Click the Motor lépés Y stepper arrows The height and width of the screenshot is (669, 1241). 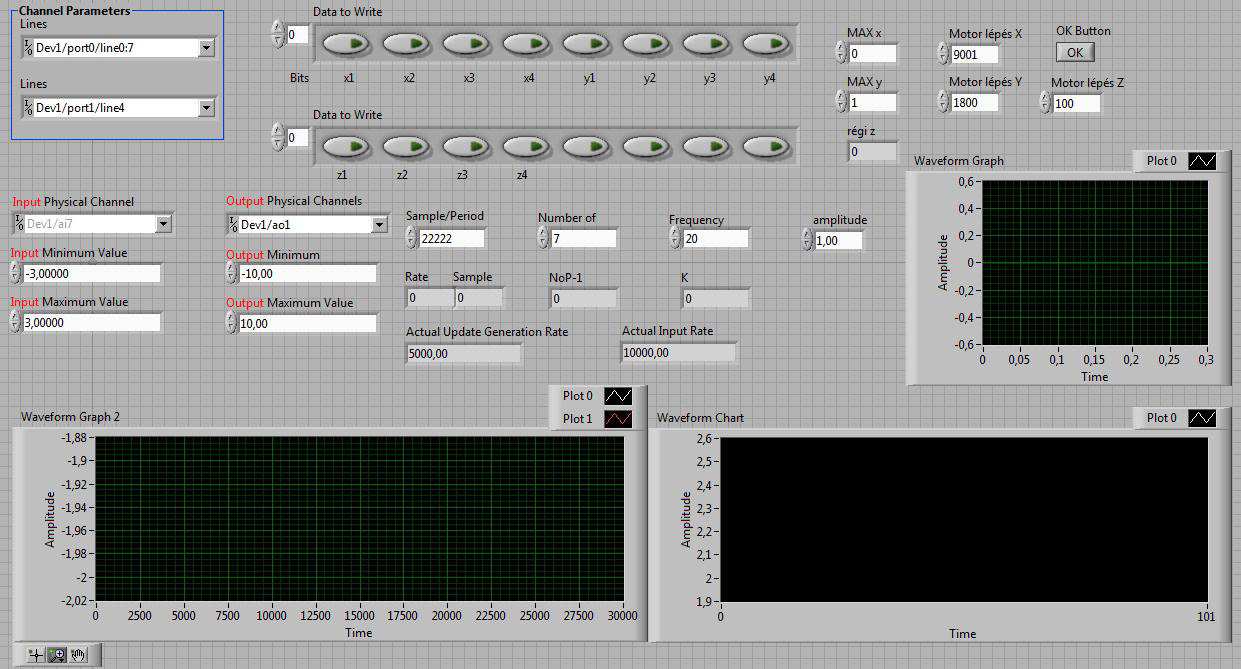tap(943, 101)
